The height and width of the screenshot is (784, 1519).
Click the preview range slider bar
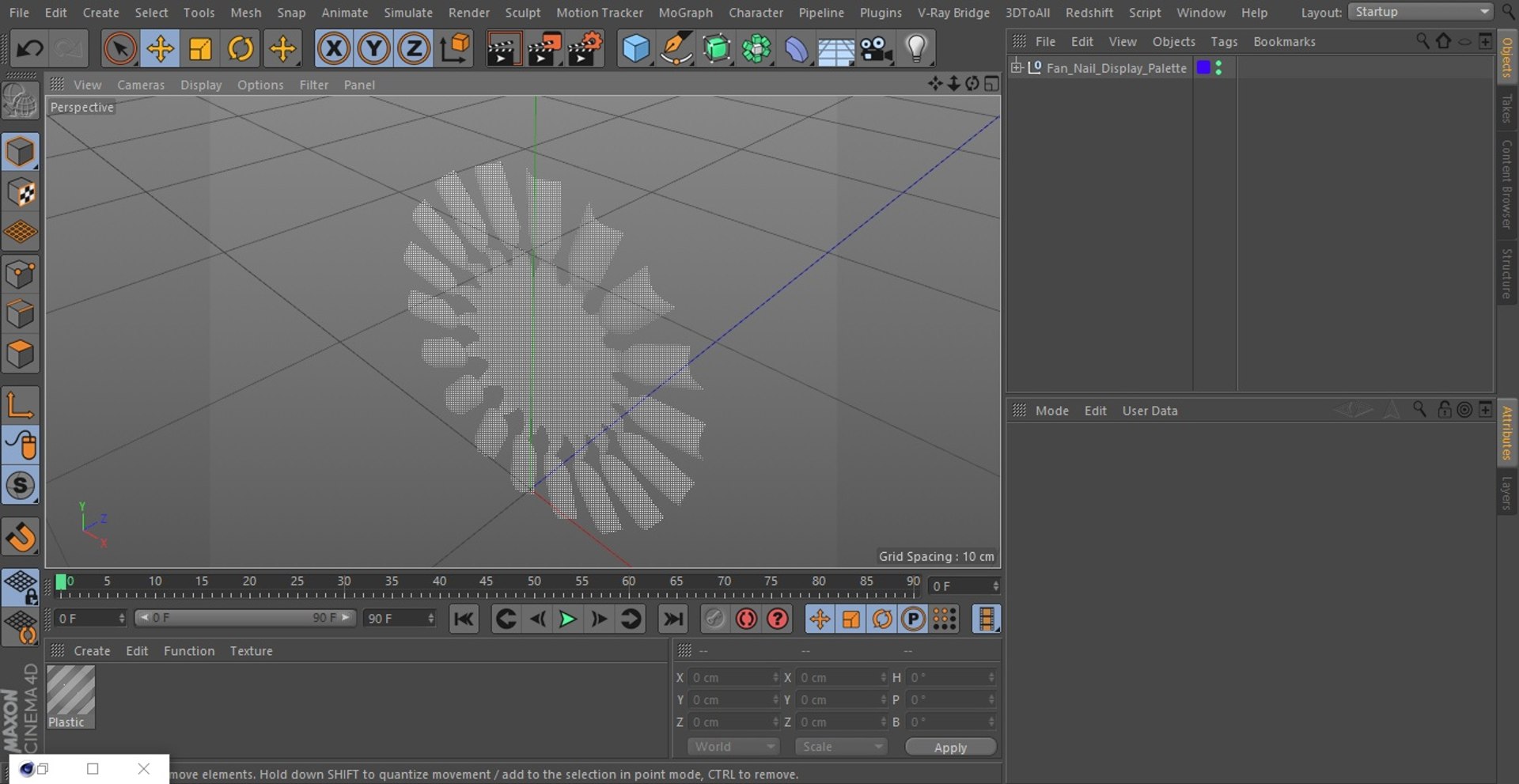tap(244, 618)
